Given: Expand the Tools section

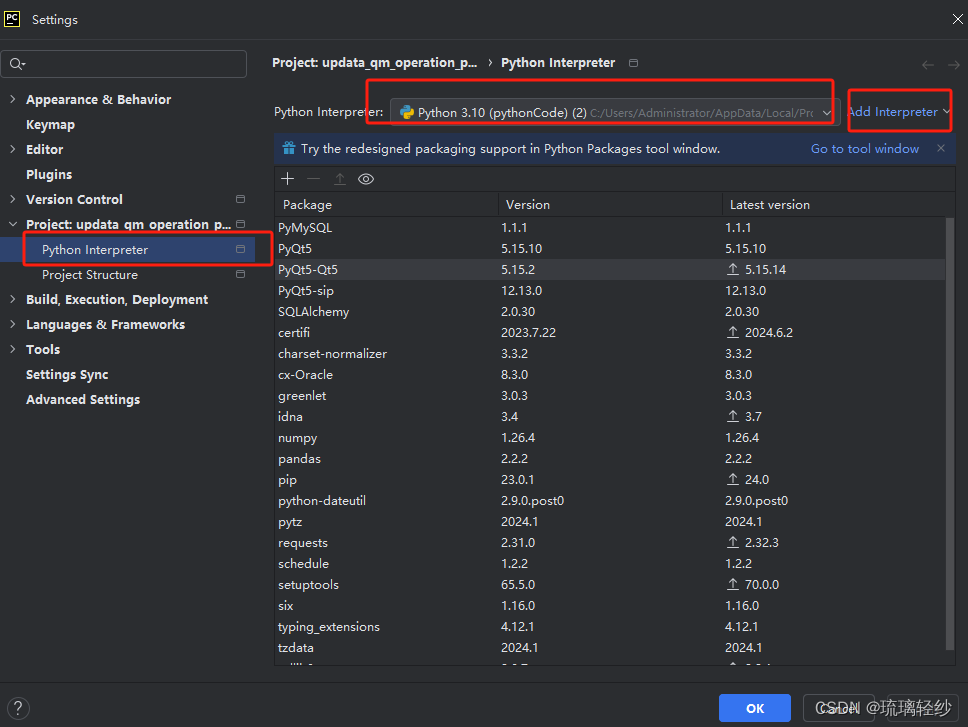Looking at the screenshot, I should point(12,349).
